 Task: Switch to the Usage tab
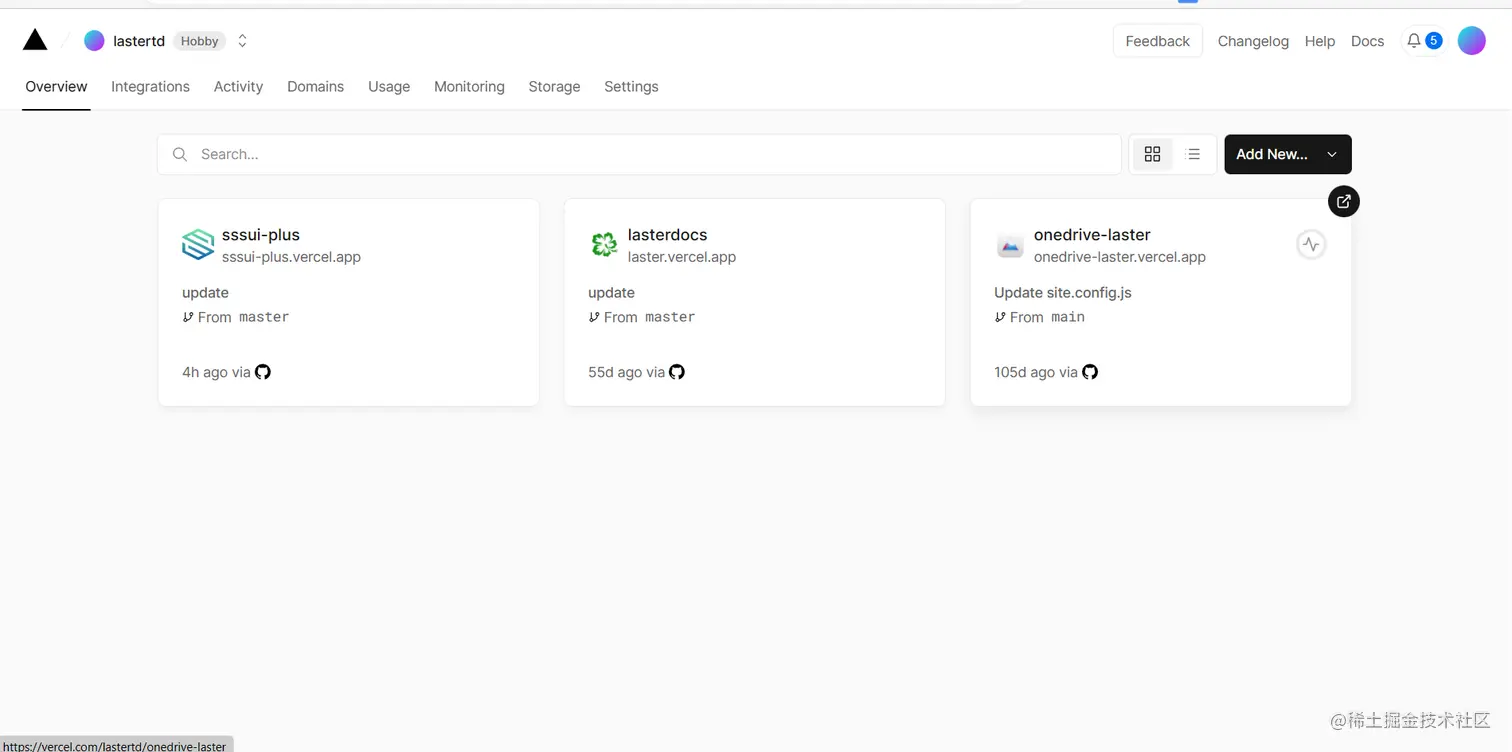pyautogui.click(x=389, y=87)
